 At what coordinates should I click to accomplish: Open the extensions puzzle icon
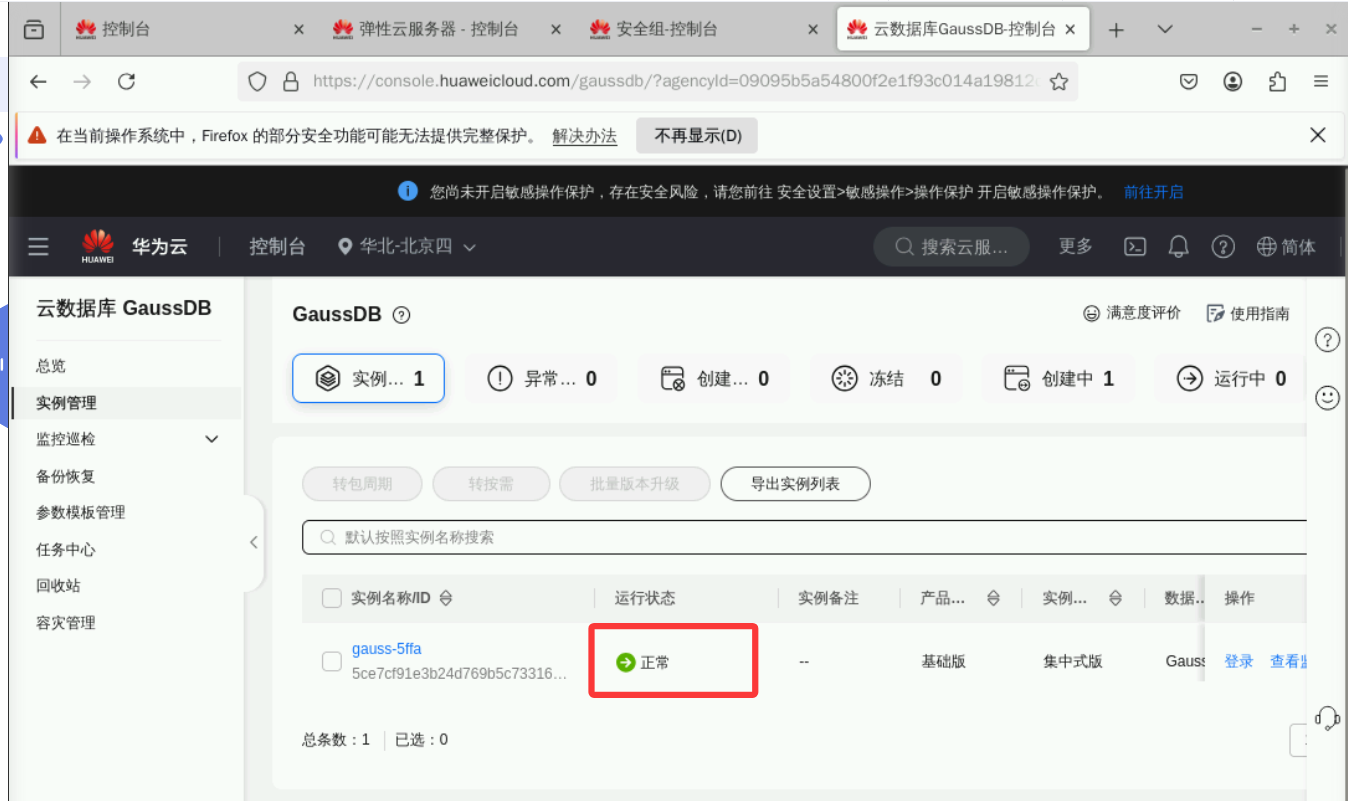(1277, 82)
